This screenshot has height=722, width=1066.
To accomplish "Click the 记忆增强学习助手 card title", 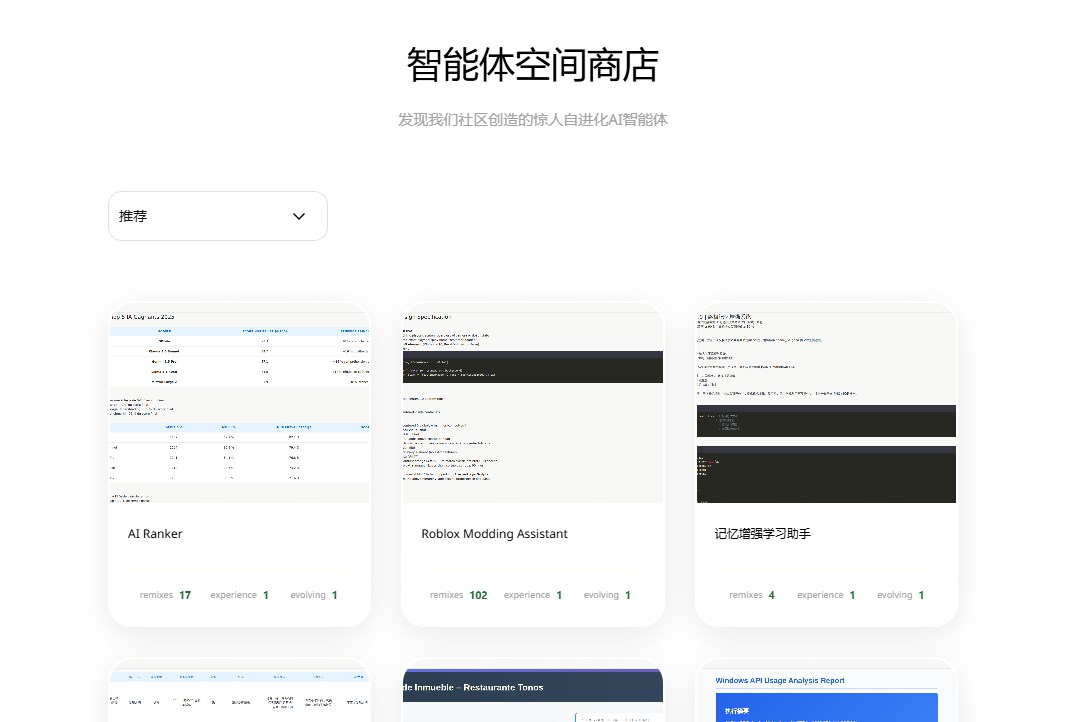I will [x=762, y=534].
